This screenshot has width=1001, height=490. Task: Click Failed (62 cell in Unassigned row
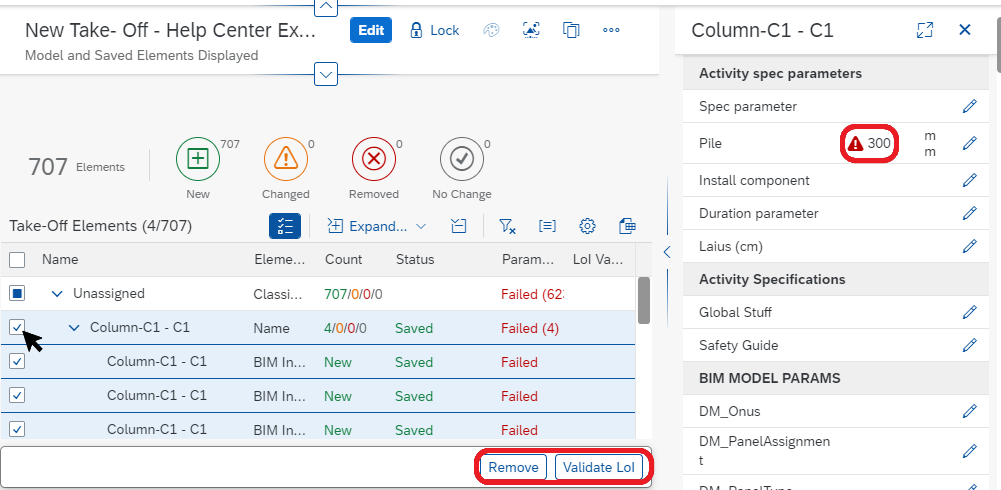click(532, 294)
